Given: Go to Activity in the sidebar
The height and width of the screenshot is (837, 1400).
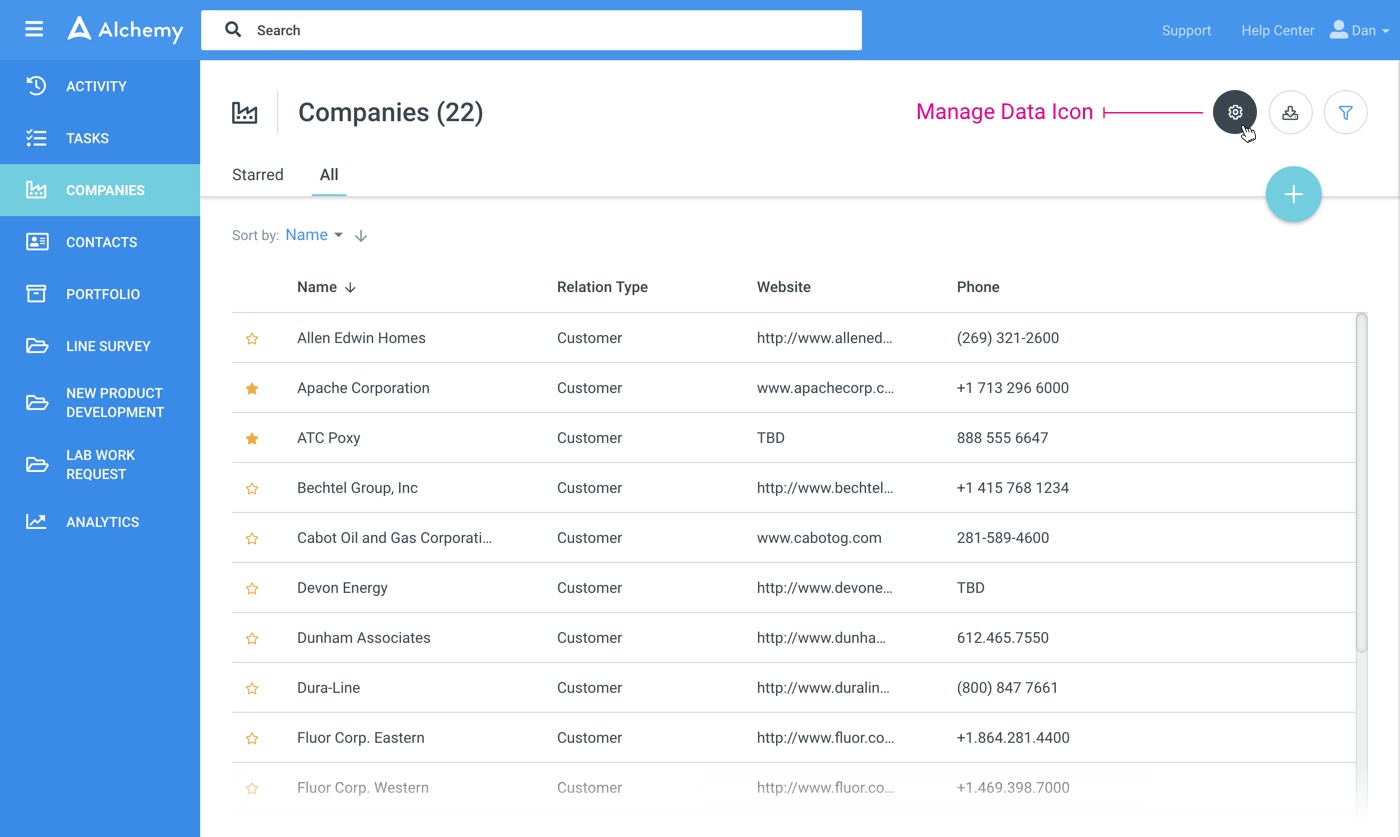Looking at the screenshot, I should coord(100,86).
